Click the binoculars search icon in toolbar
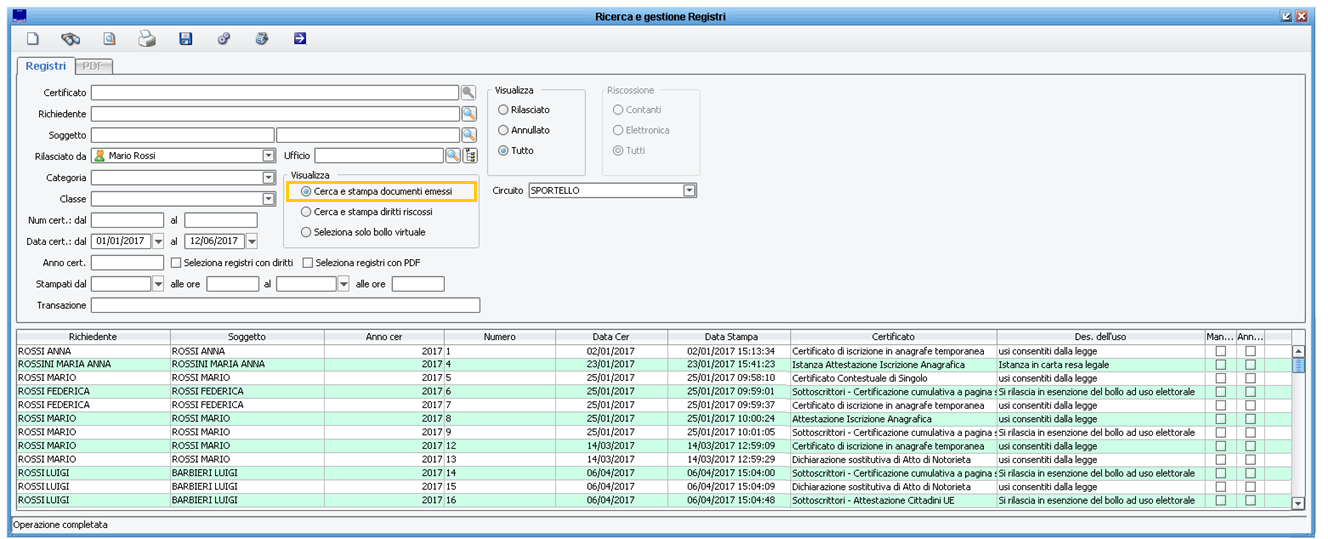The width and height of the screenshot is (1328, 539). coord(70,39)
